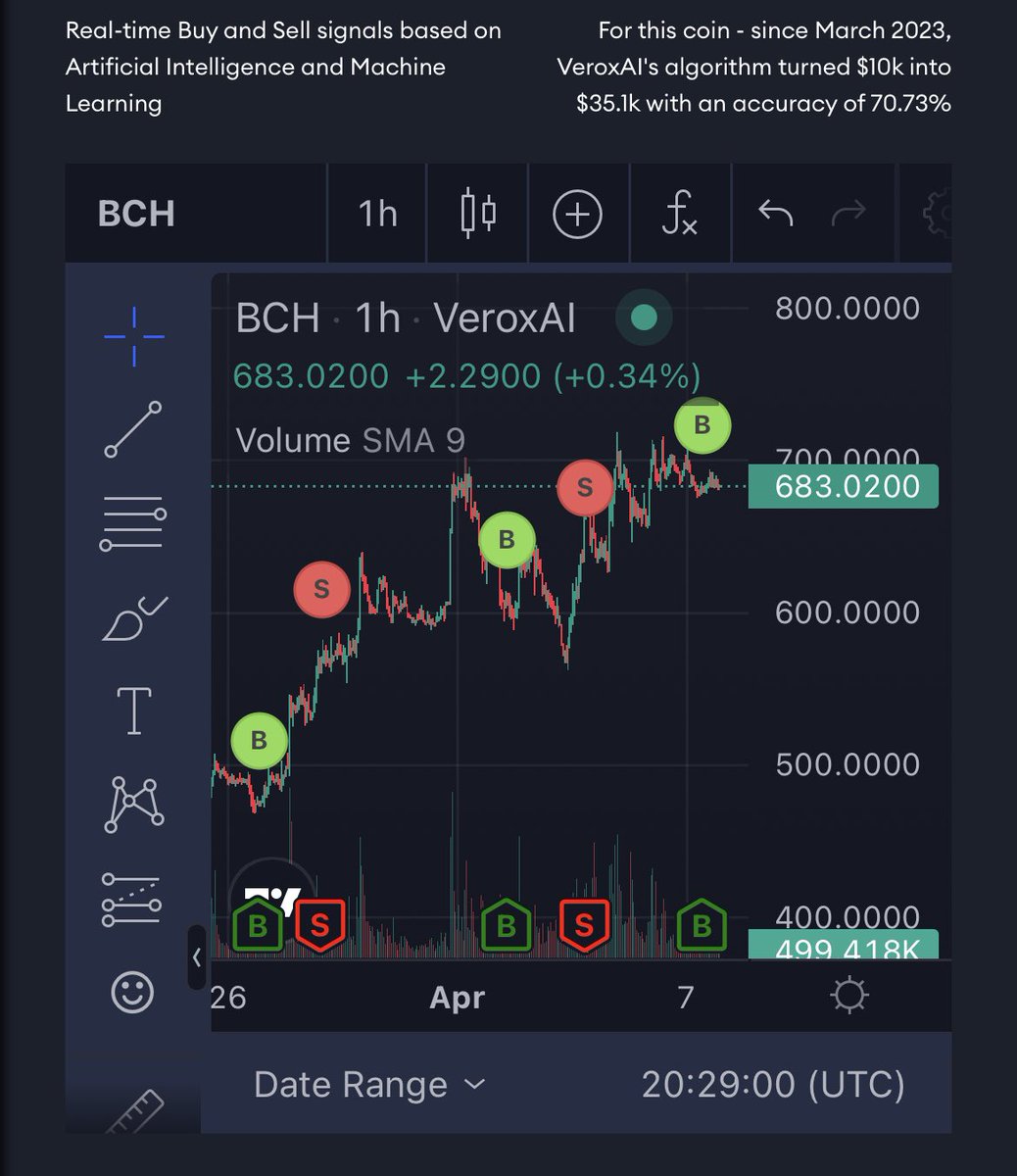Click the first green B badge at bottom
This screenshot has height=1176, width=1017.
pyautogui.click(x=258, y=925)
